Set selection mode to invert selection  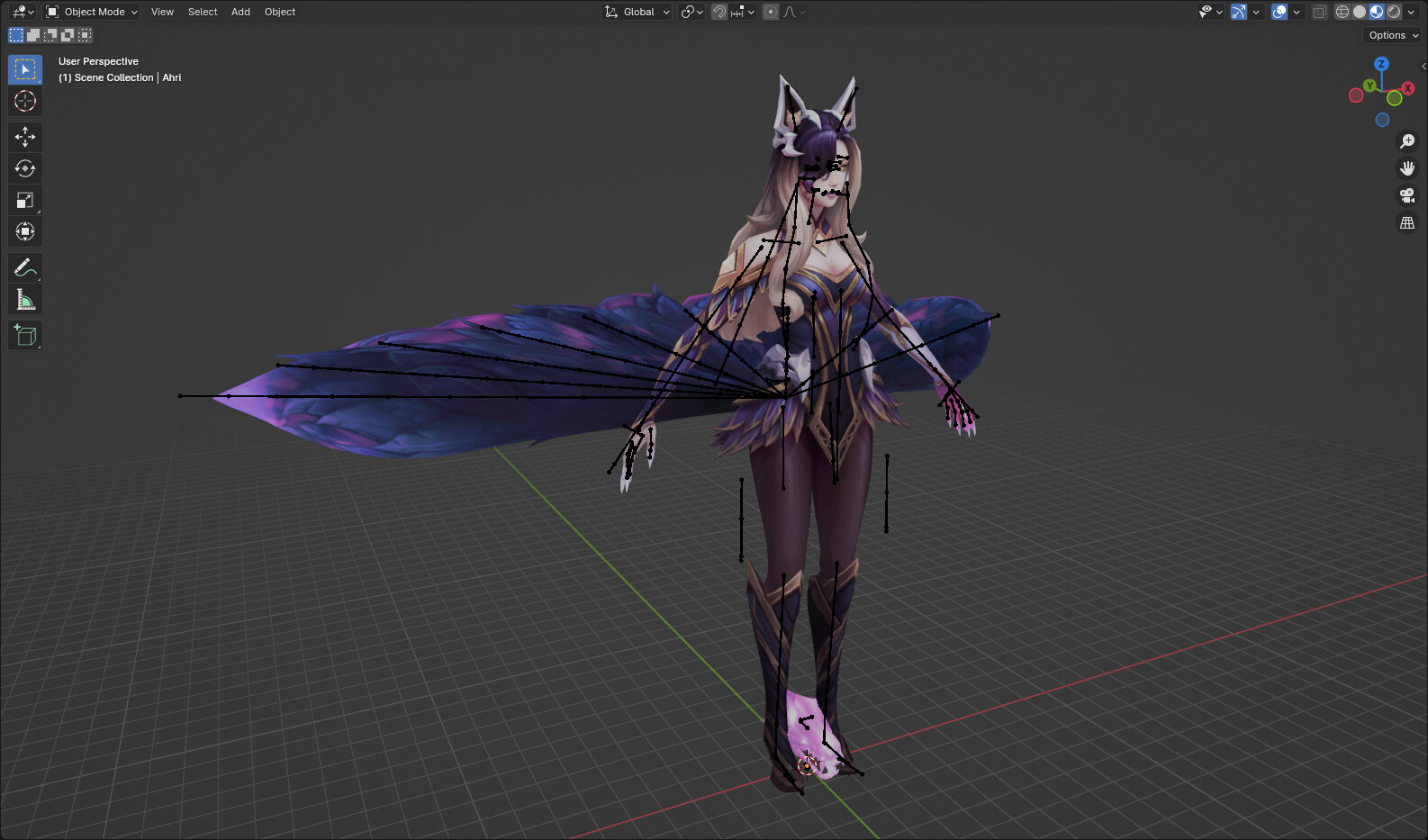(x=68, y=35)
